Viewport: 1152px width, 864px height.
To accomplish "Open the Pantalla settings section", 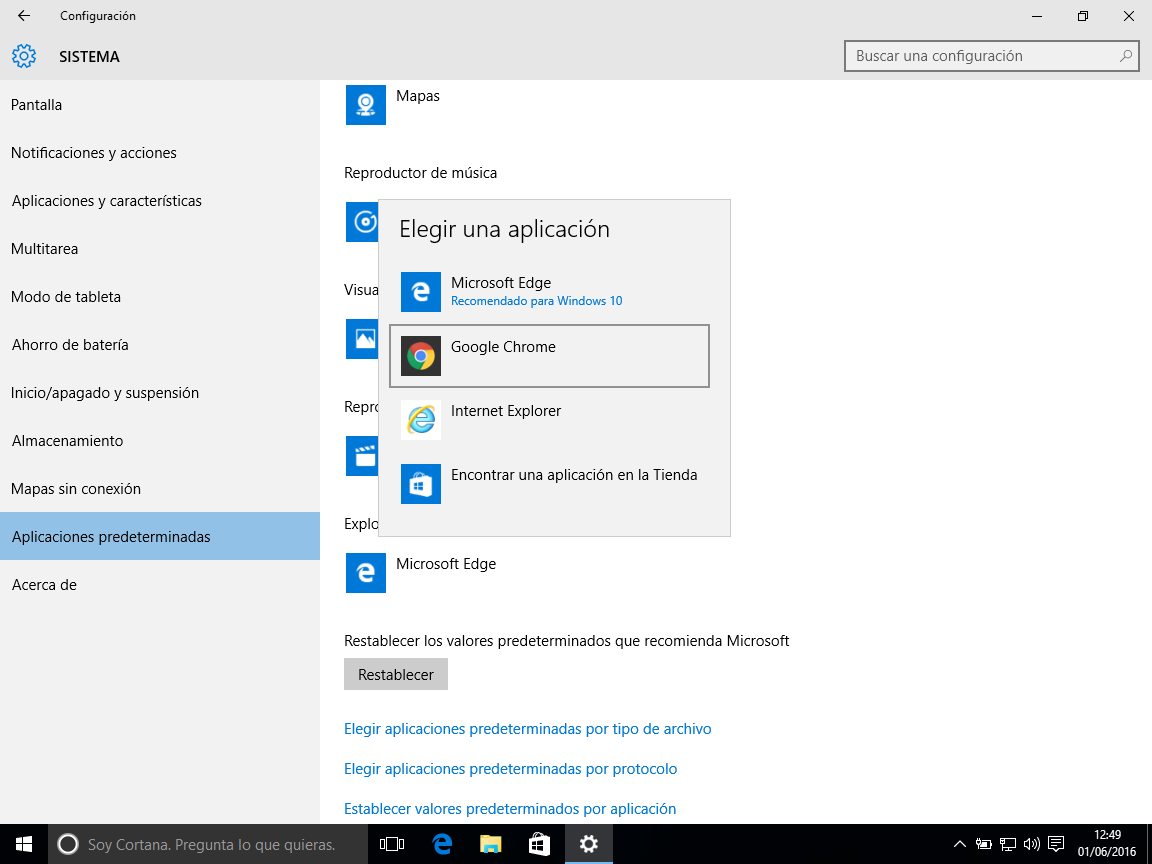I will (160, 104).
